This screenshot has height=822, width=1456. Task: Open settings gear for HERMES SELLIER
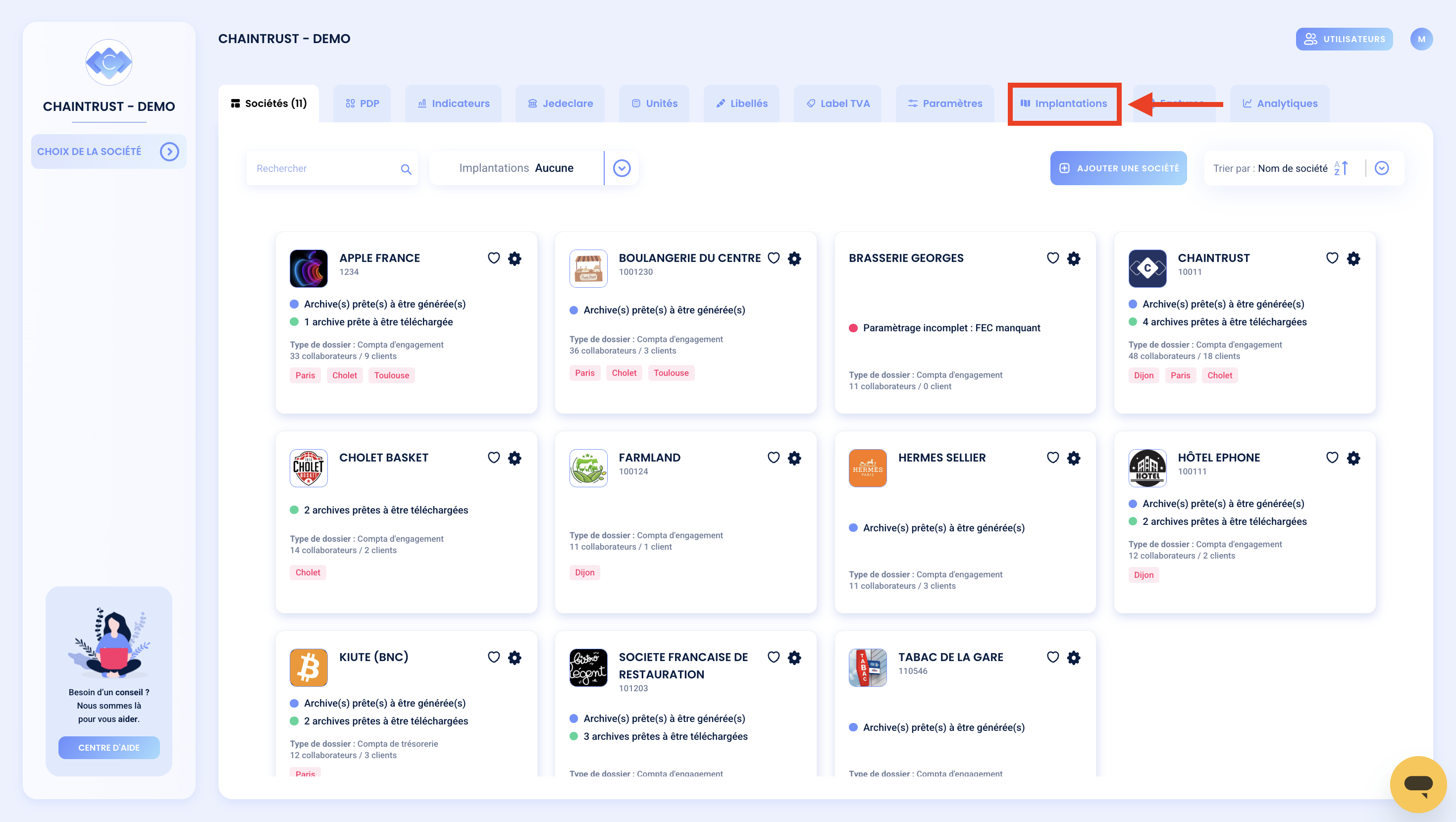pos(1073,458)
